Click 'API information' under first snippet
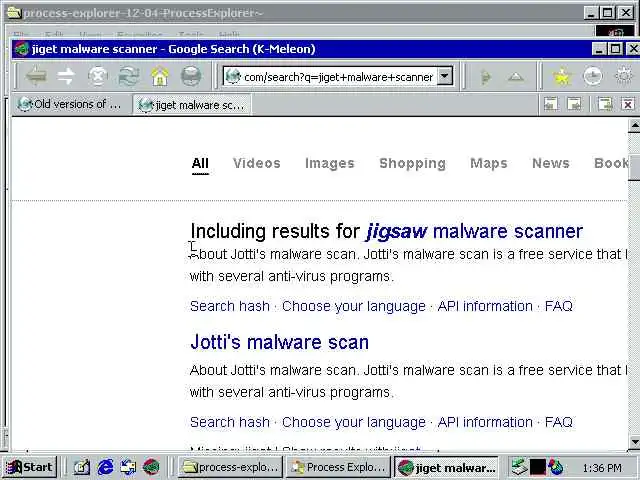 (485, 306)
